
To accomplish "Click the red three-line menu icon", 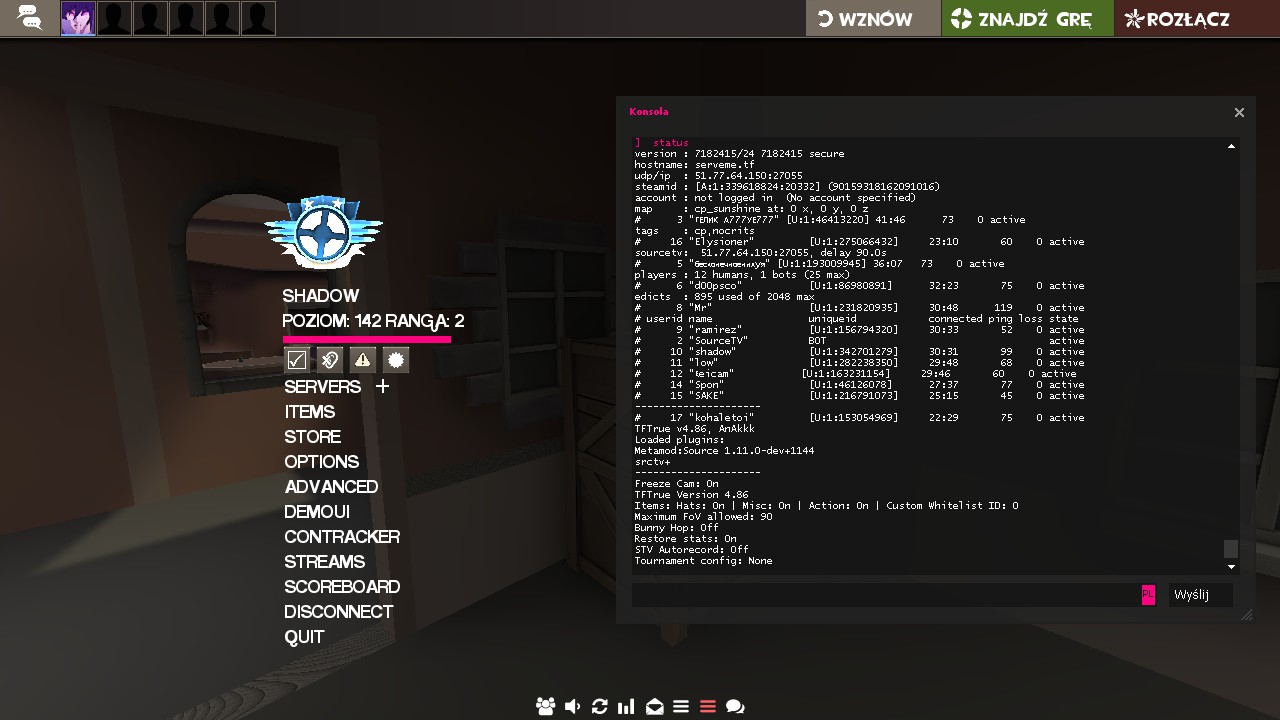I will pyautogui.click(x=708, y=706).
